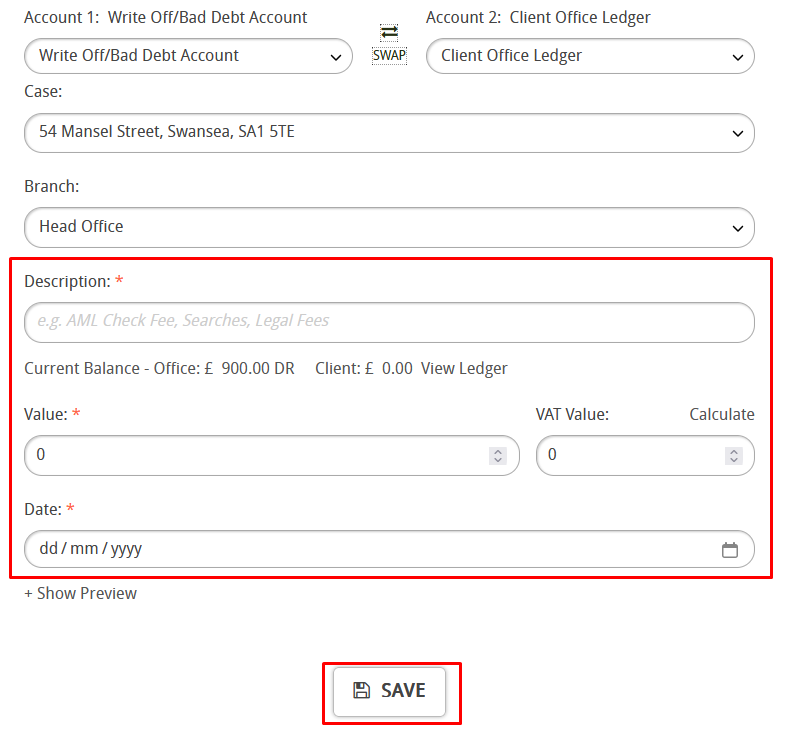The image size is (793, 731).
Task: Click the SWAP accounts arrows icon
Action: pyautogui.click(x=389, y=32)
